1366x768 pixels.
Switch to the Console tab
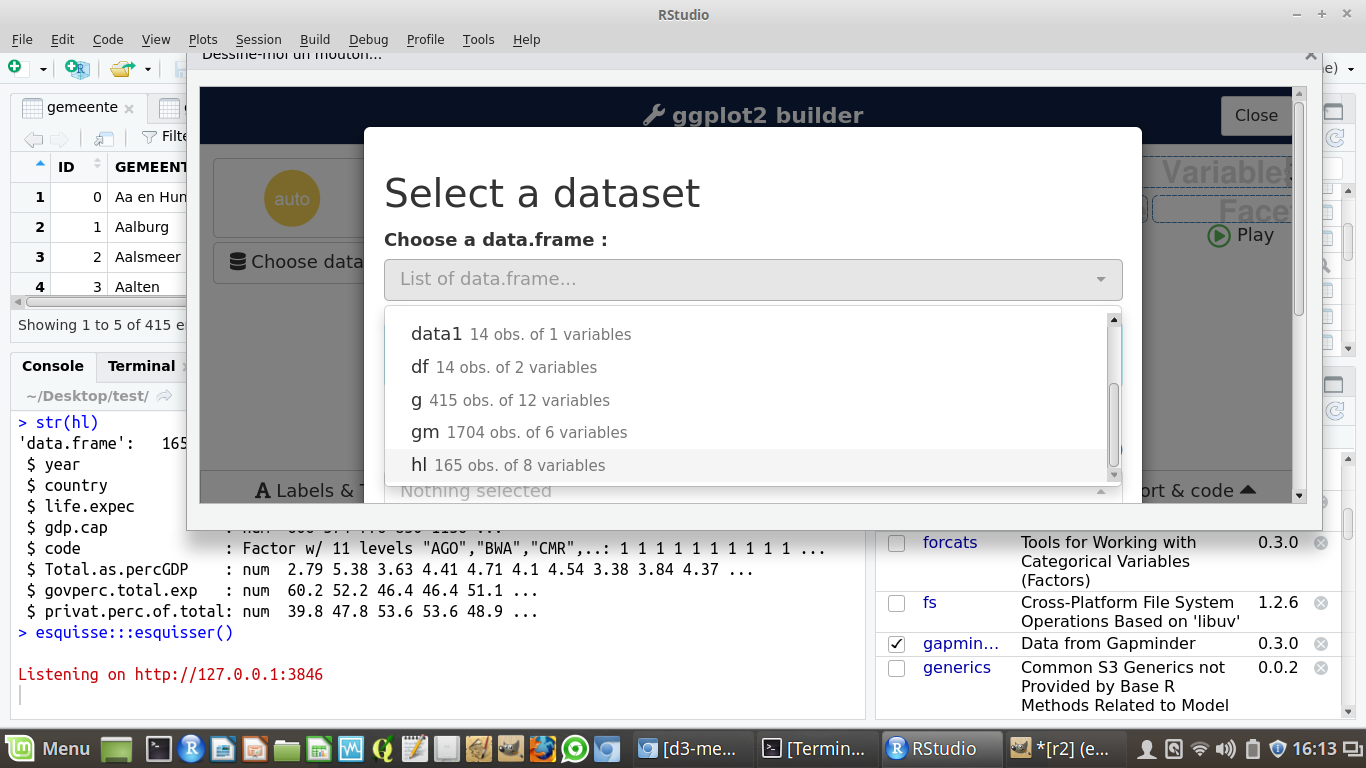(x=53, y=366)
